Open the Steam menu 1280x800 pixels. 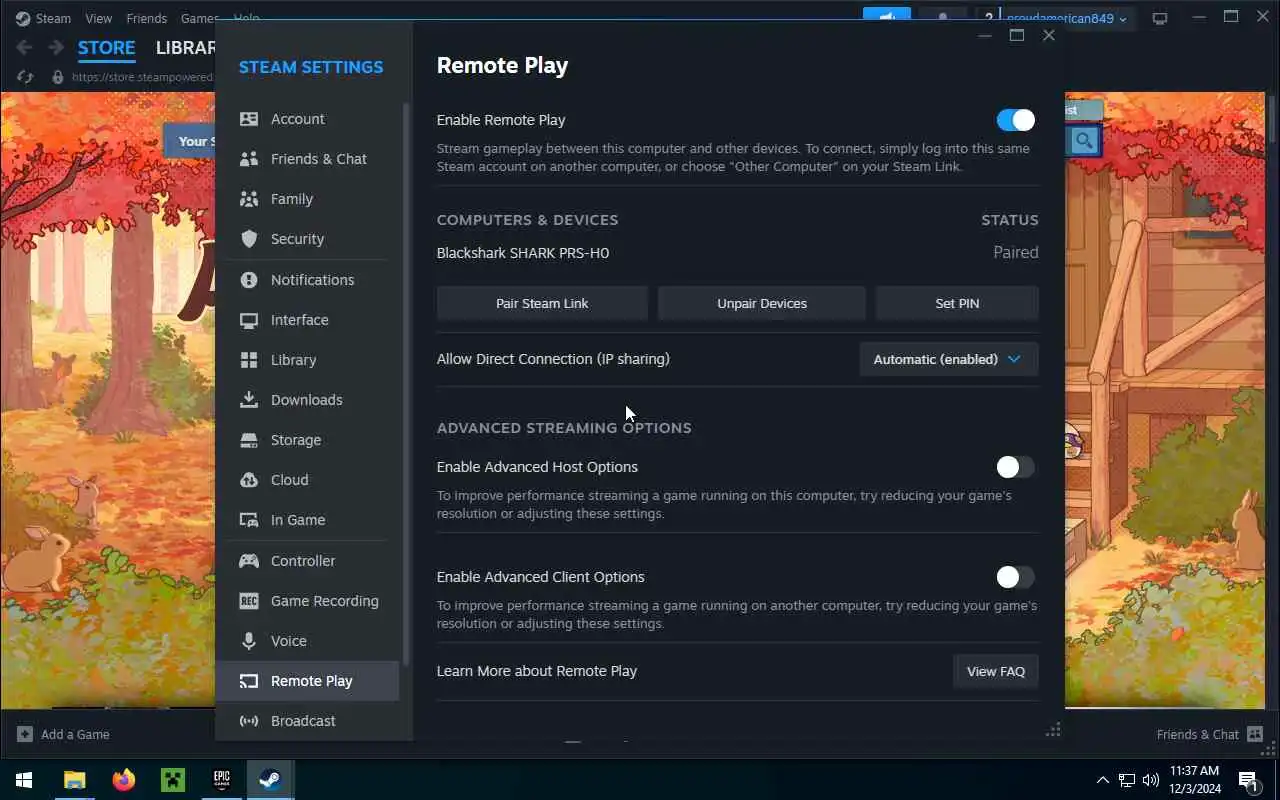point(44,18)
